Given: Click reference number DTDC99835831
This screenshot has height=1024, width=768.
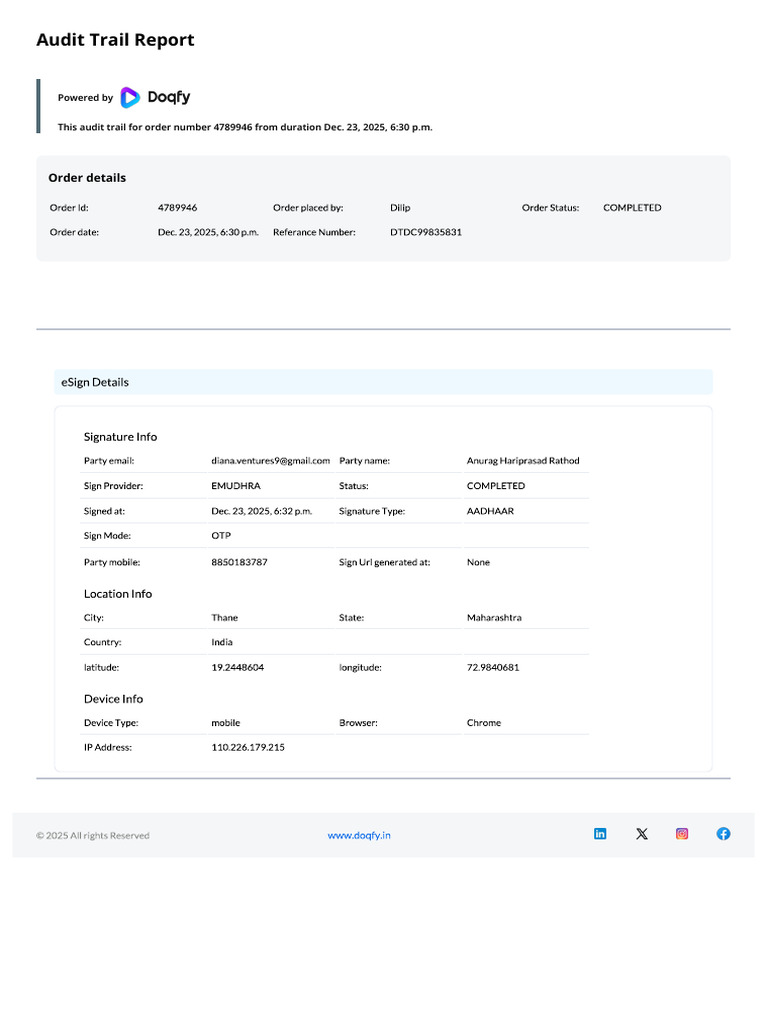Looking at the screenshot, I should pos(426,232).
